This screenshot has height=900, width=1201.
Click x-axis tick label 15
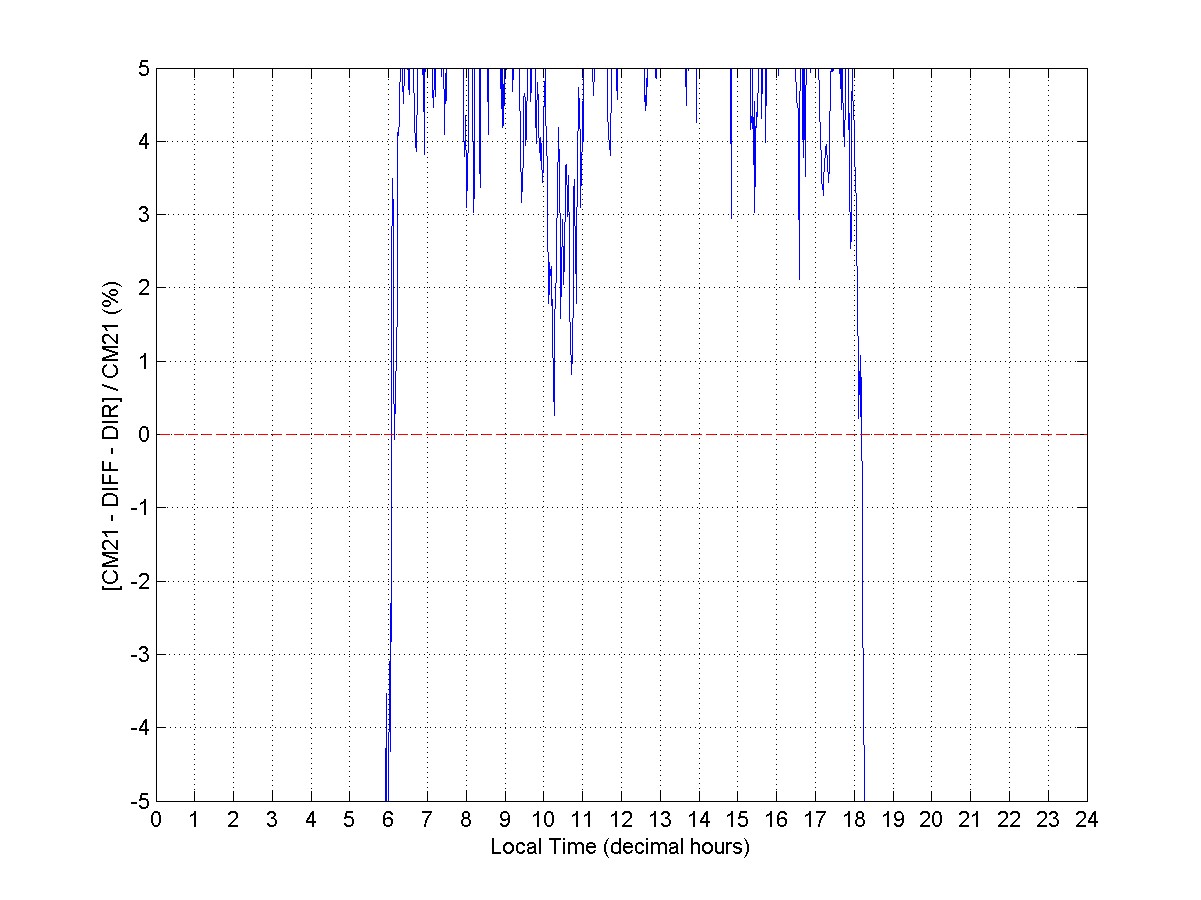pyautogui.click(x=737, y=819)
